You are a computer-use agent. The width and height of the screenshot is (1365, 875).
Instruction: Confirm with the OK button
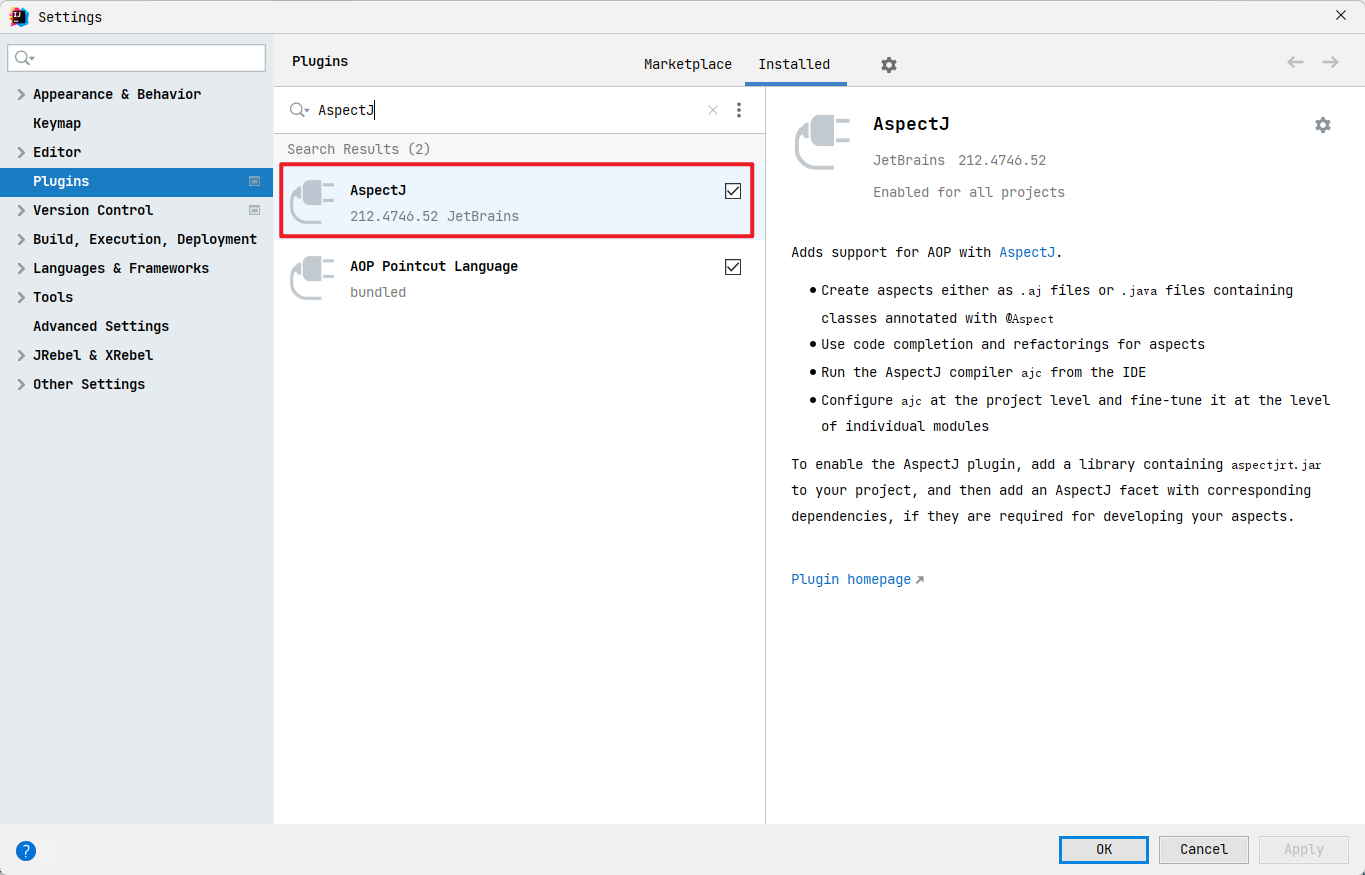click(1104, 849)
